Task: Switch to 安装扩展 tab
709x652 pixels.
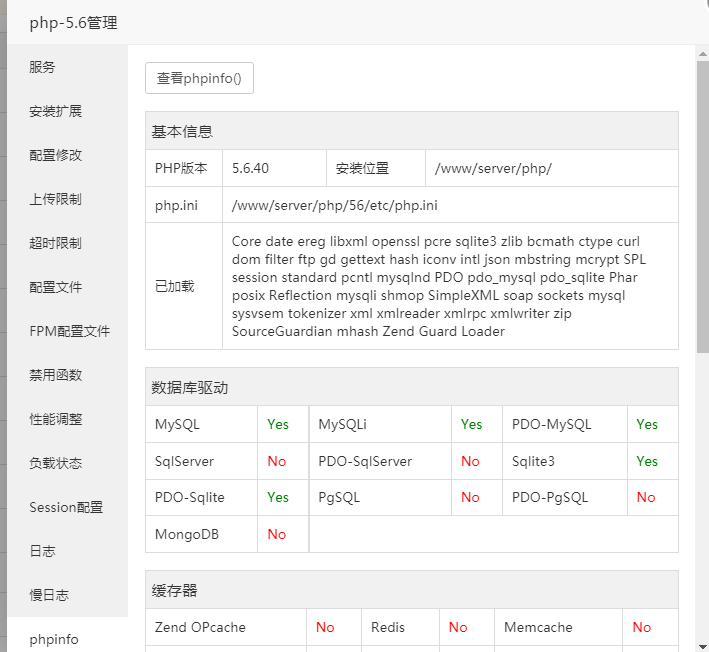Action: coord(55,111)
